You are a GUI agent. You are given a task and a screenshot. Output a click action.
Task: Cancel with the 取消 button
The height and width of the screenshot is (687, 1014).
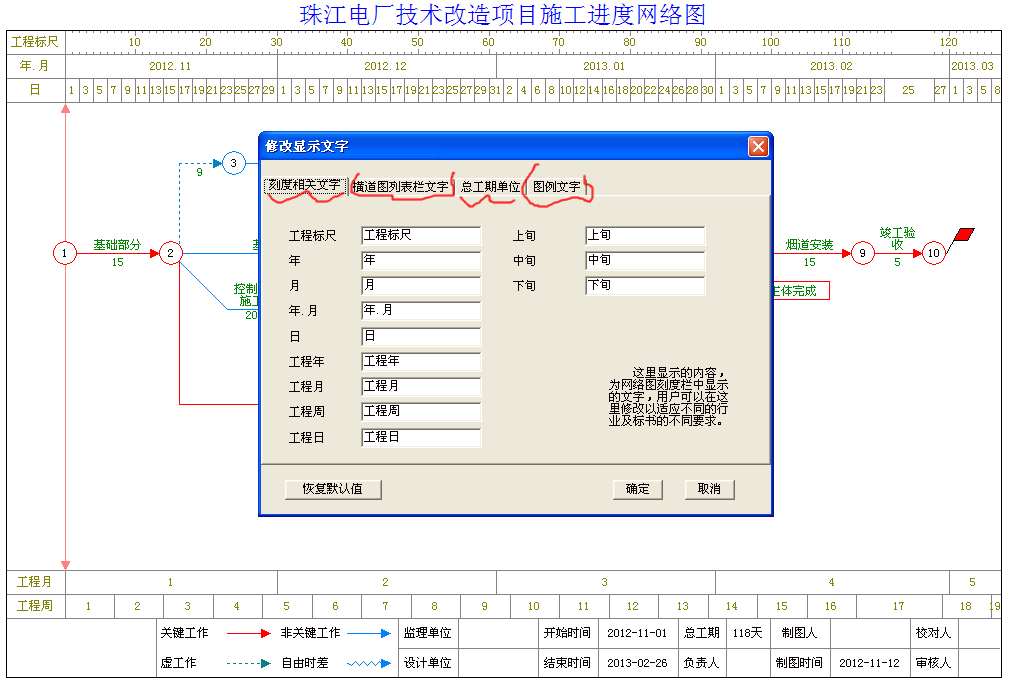click(709, 489)
